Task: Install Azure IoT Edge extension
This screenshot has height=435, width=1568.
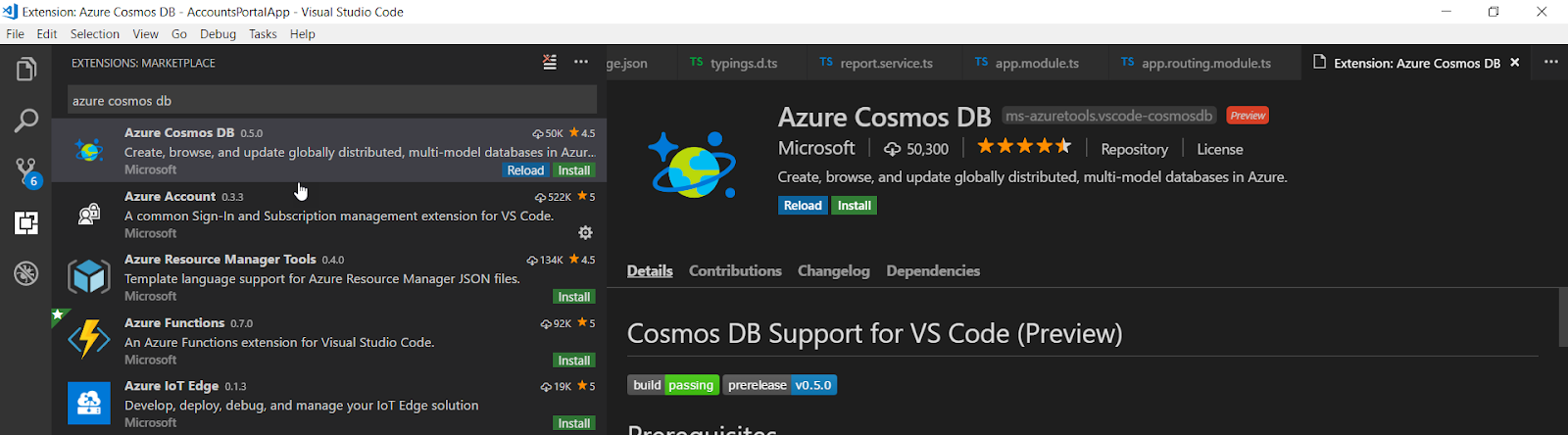Action: 574,423
